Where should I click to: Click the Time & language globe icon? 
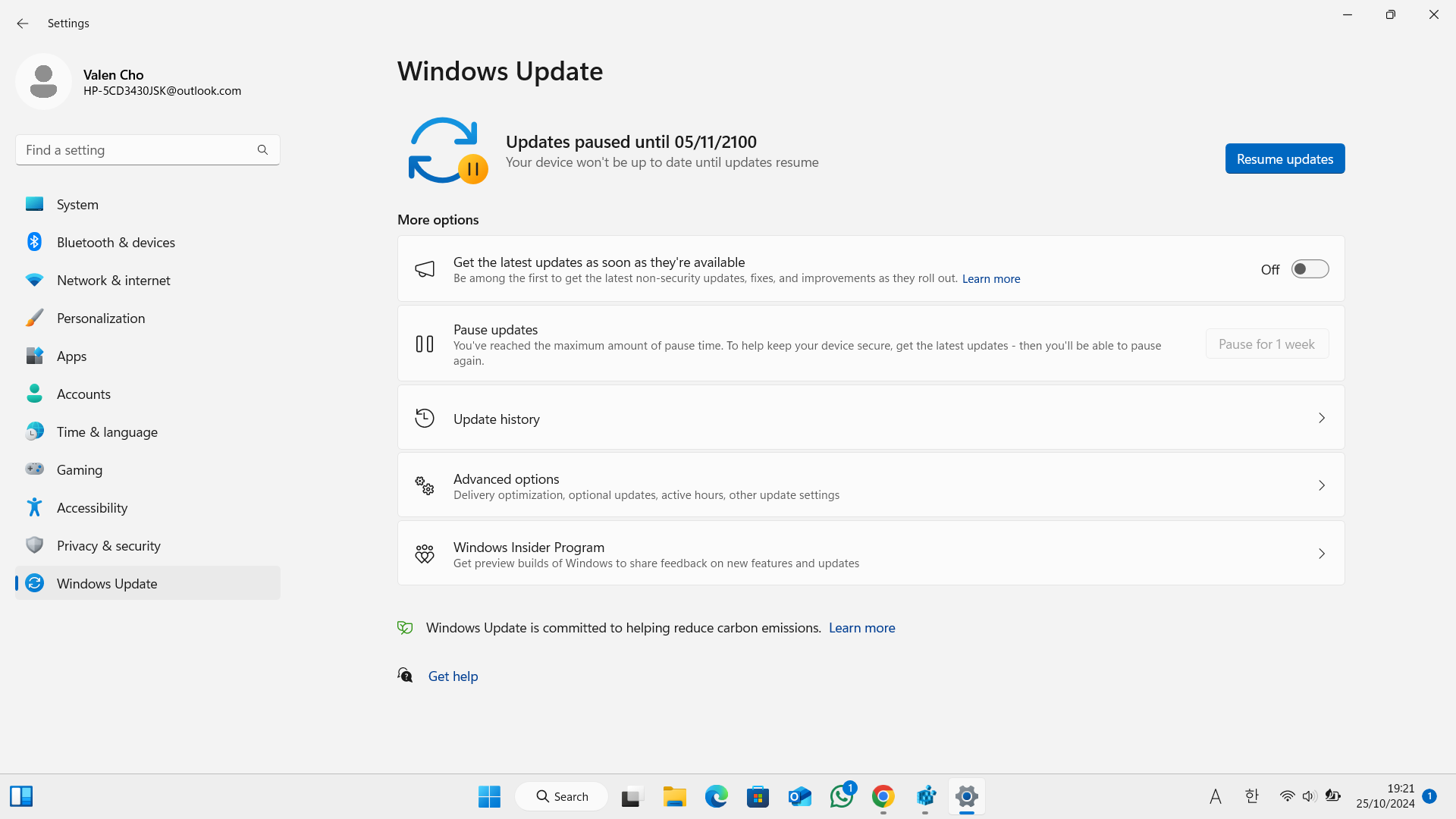click(34, 431)
